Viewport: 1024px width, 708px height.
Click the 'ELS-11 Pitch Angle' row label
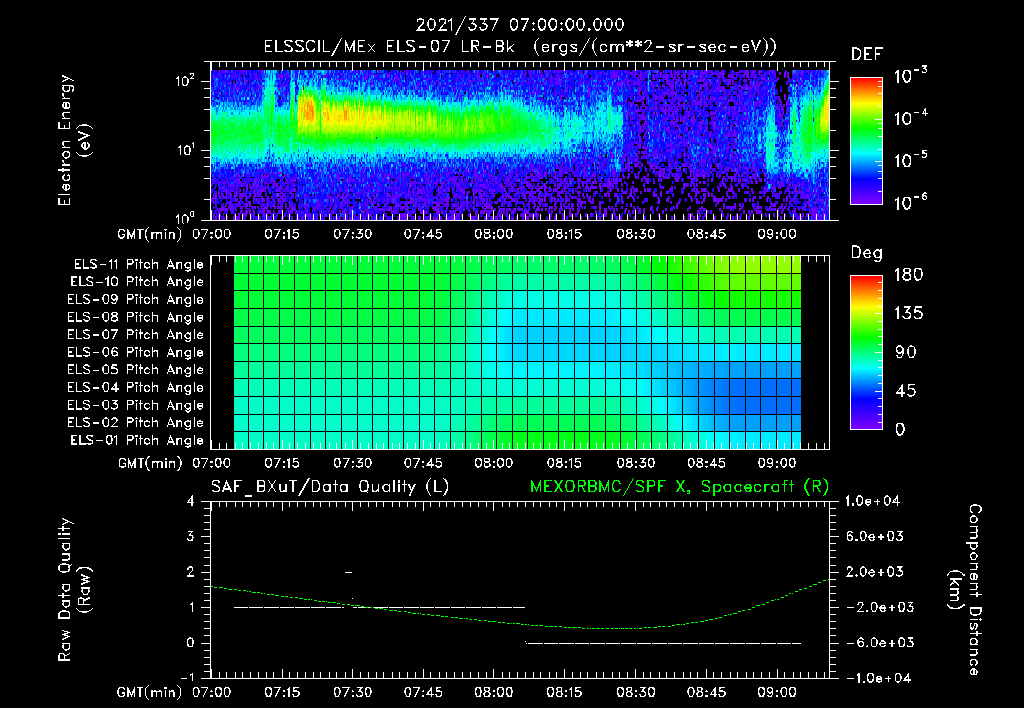(x=138, y=265)
